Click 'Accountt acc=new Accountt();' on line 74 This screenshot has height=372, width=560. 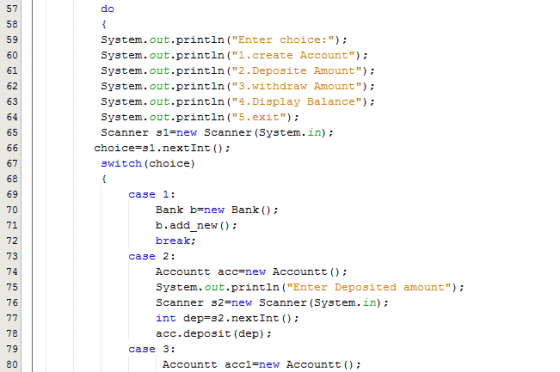pyautogui.click(x=251, y=272)
